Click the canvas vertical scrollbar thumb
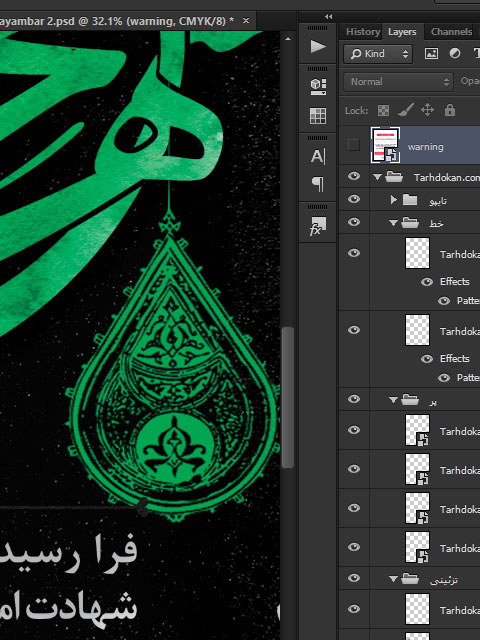The image size is (480, 640). 288,398
